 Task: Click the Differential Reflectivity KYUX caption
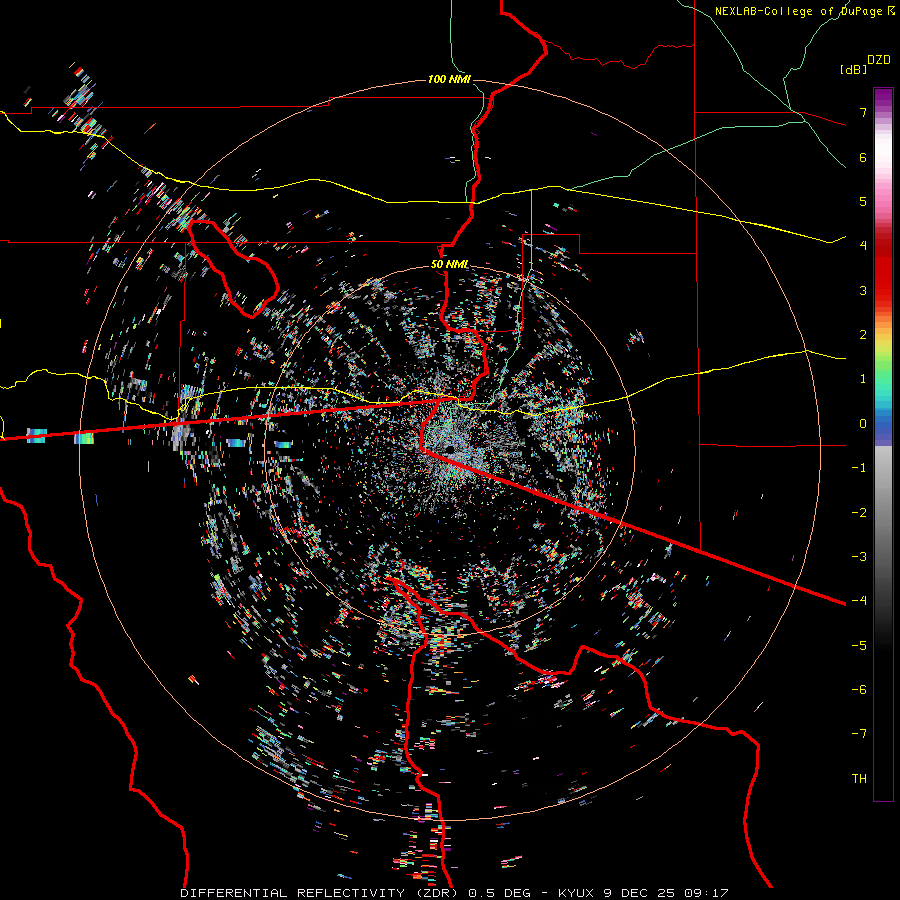(455, 893)
